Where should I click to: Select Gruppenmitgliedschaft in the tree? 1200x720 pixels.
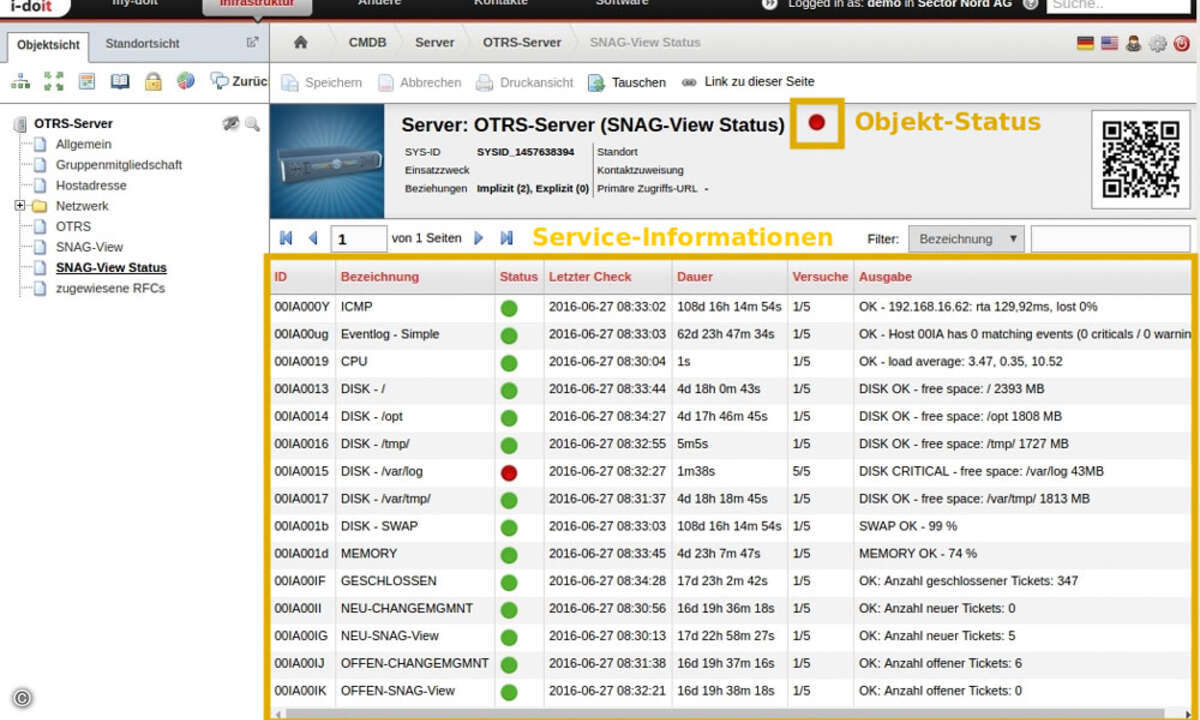pos(119,165)
